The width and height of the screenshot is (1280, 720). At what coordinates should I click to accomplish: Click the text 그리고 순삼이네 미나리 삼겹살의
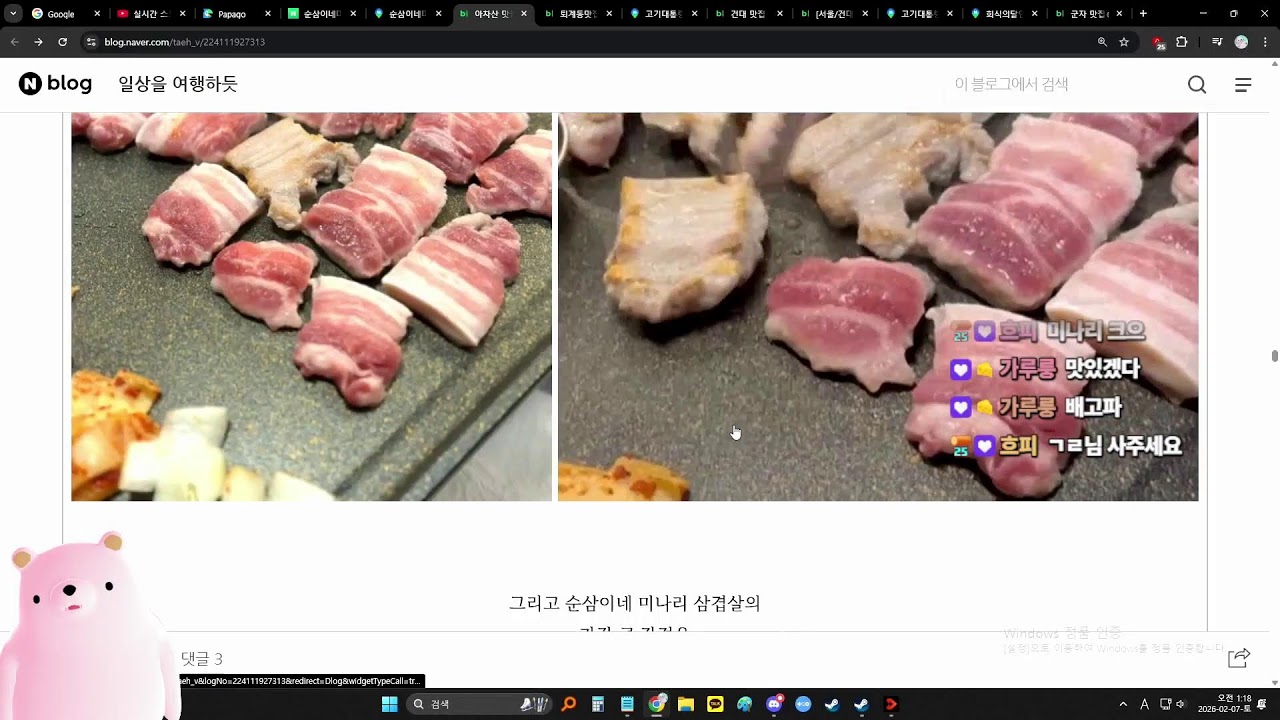click(635, 603)
